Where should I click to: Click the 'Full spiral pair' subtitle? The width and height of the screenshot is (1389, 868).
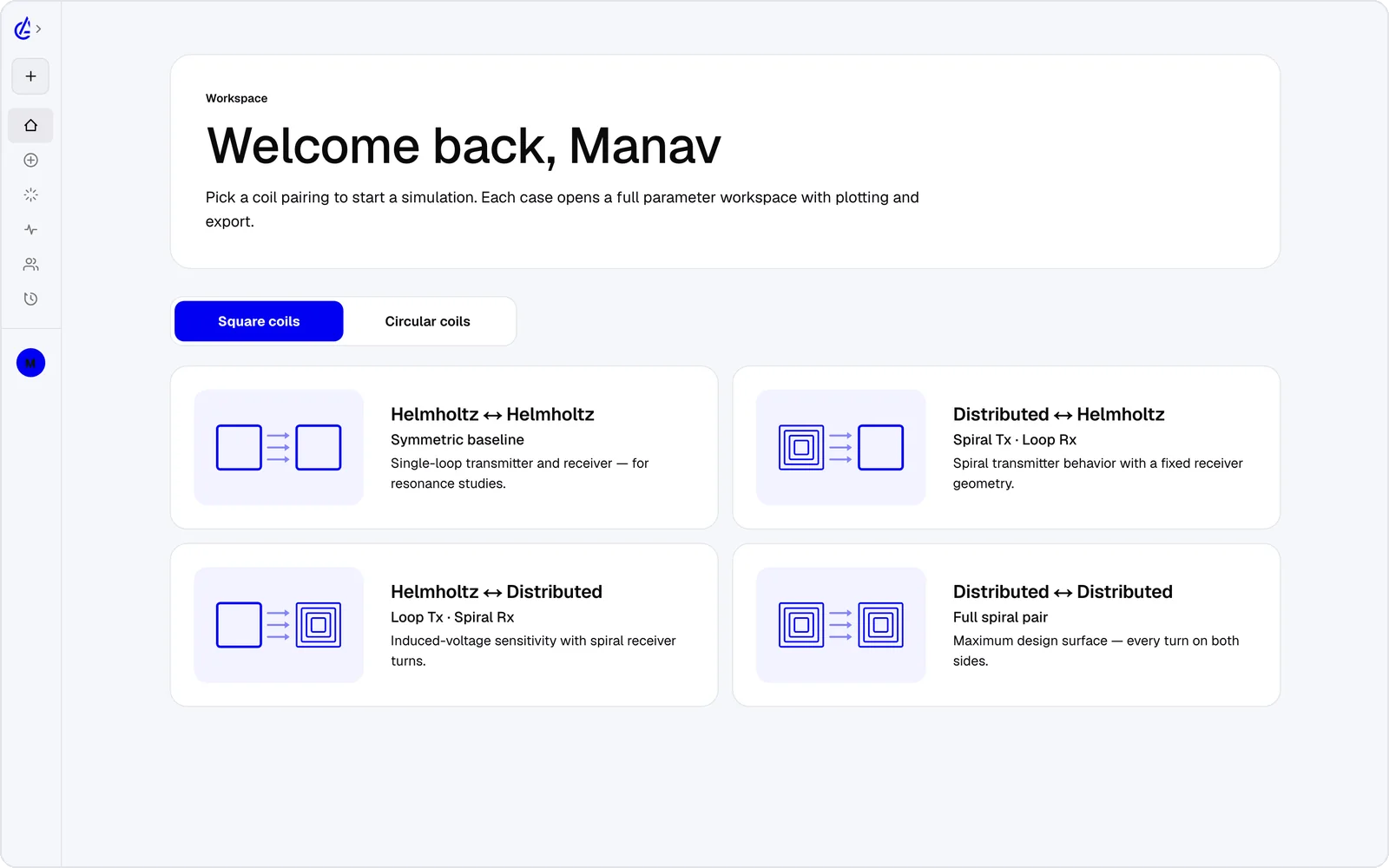coord(1000,617)
